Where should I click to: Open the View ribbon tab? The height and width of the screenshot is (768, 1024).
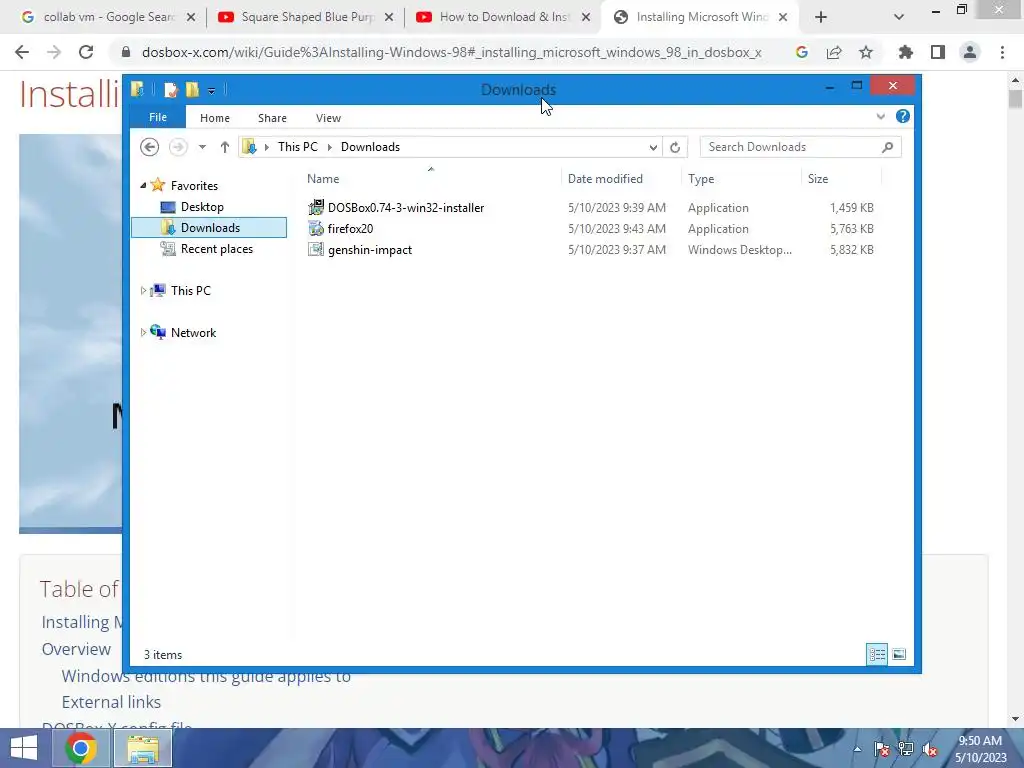pyautogui.click(x=328, y=118)
